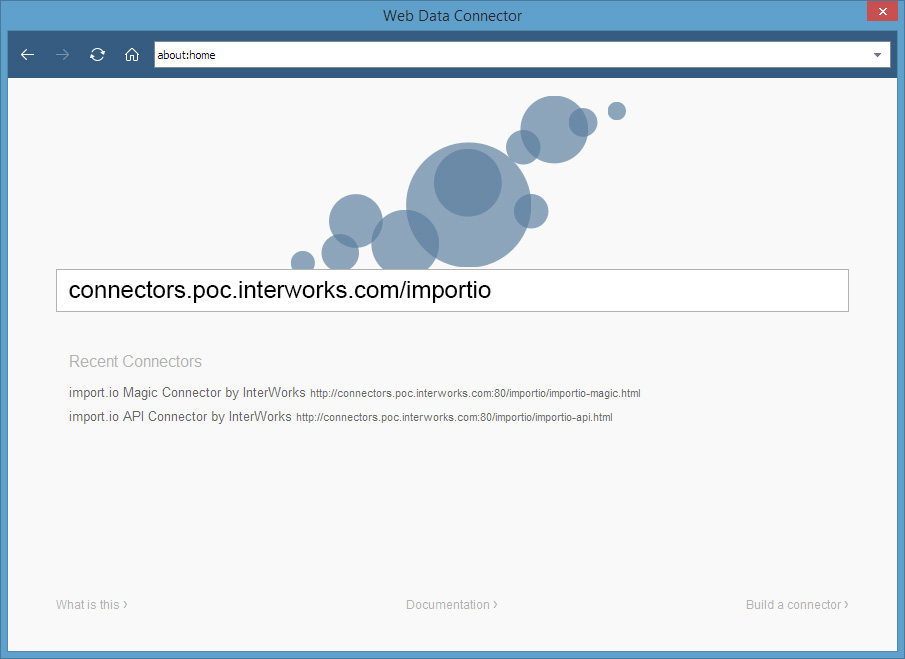
Task: Follow the "Build a connector" link
Action: (x=793, y=605)
